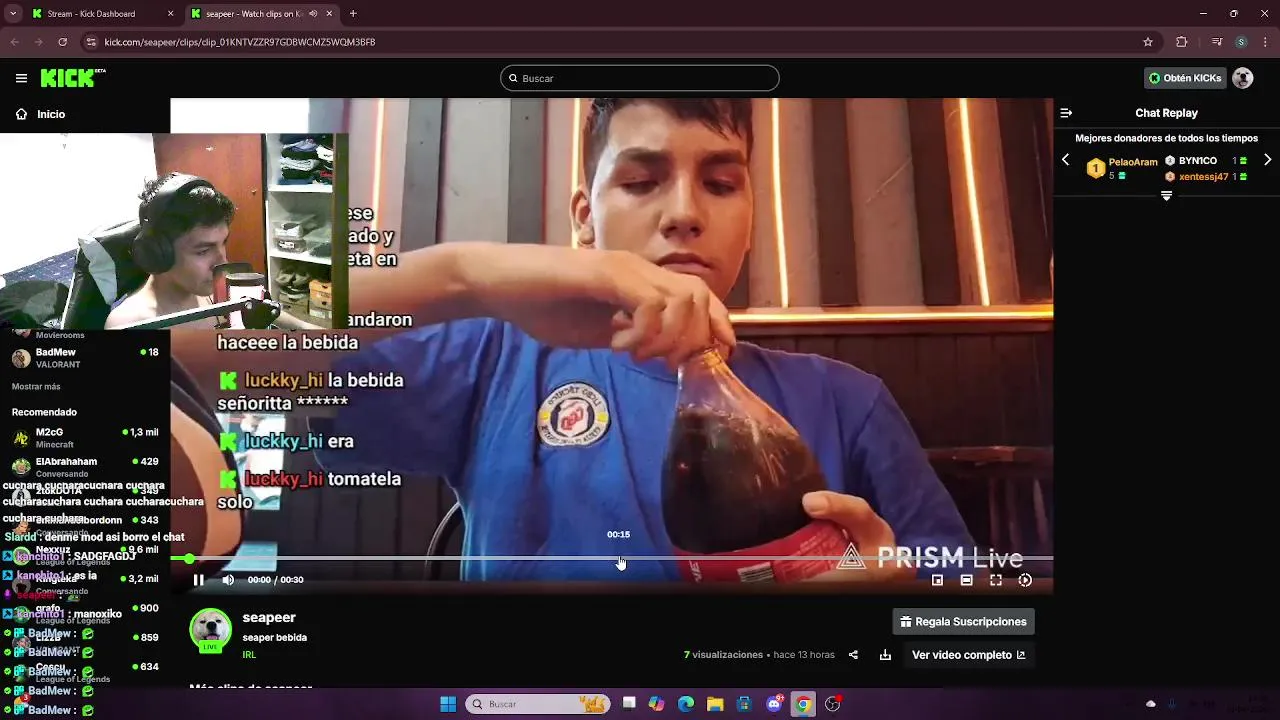Click the Obtén KICKs button

(x=1185, y=78)
